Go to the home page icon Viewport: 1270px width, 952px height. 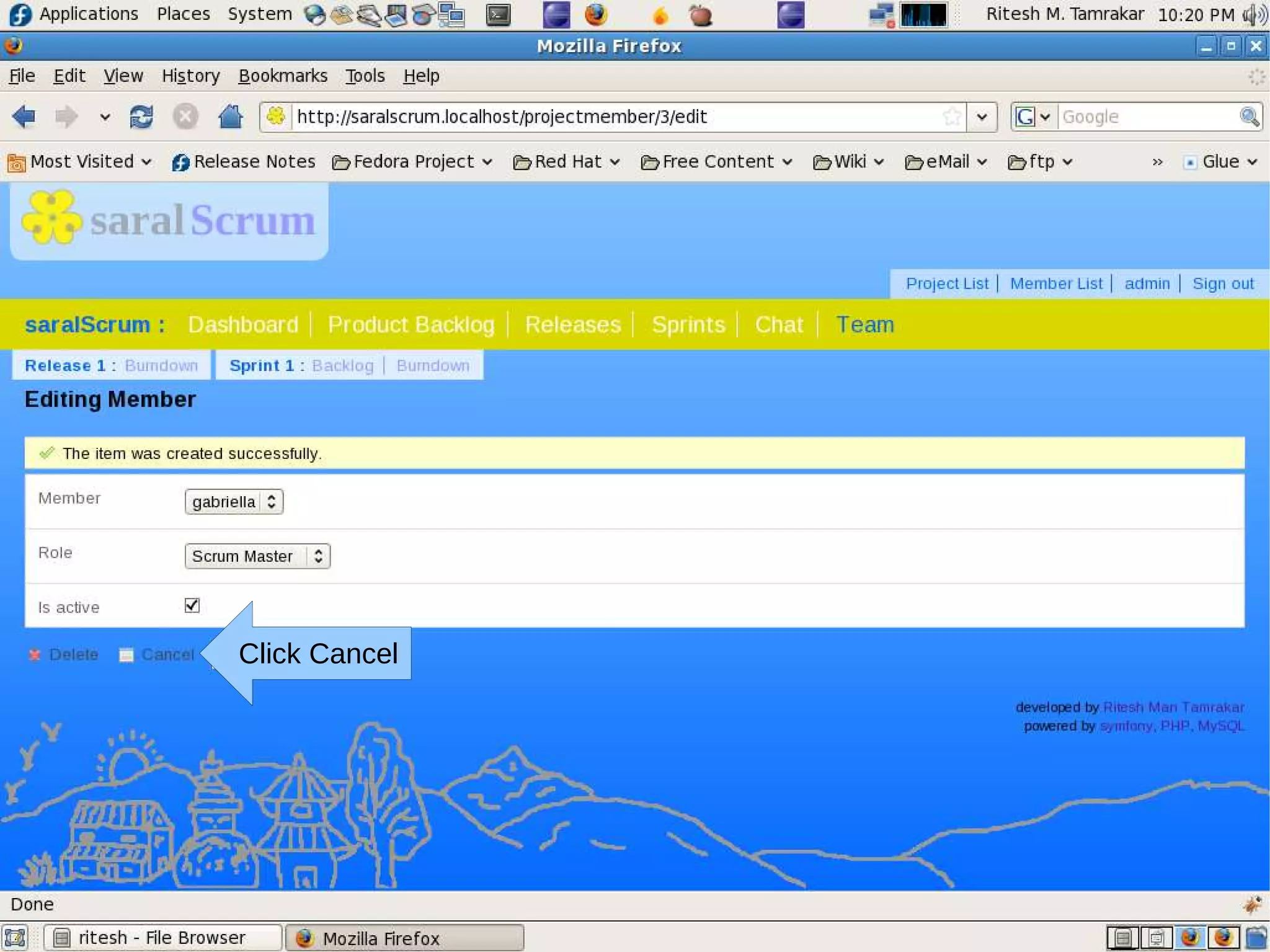(230, 116)
